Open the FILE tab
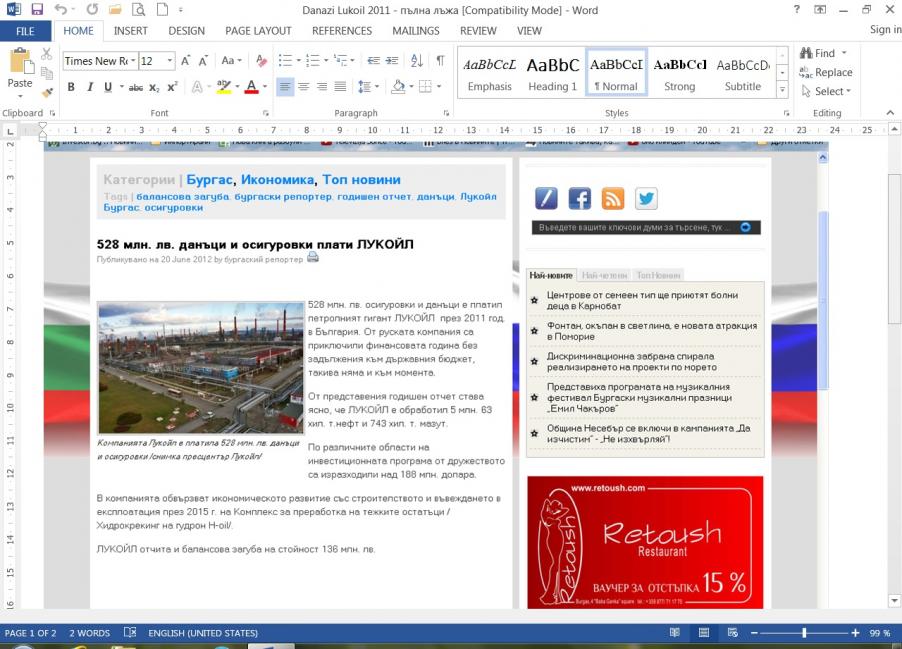Image resolution: width=902 pixels, height=649 pixels. point(25,31)
